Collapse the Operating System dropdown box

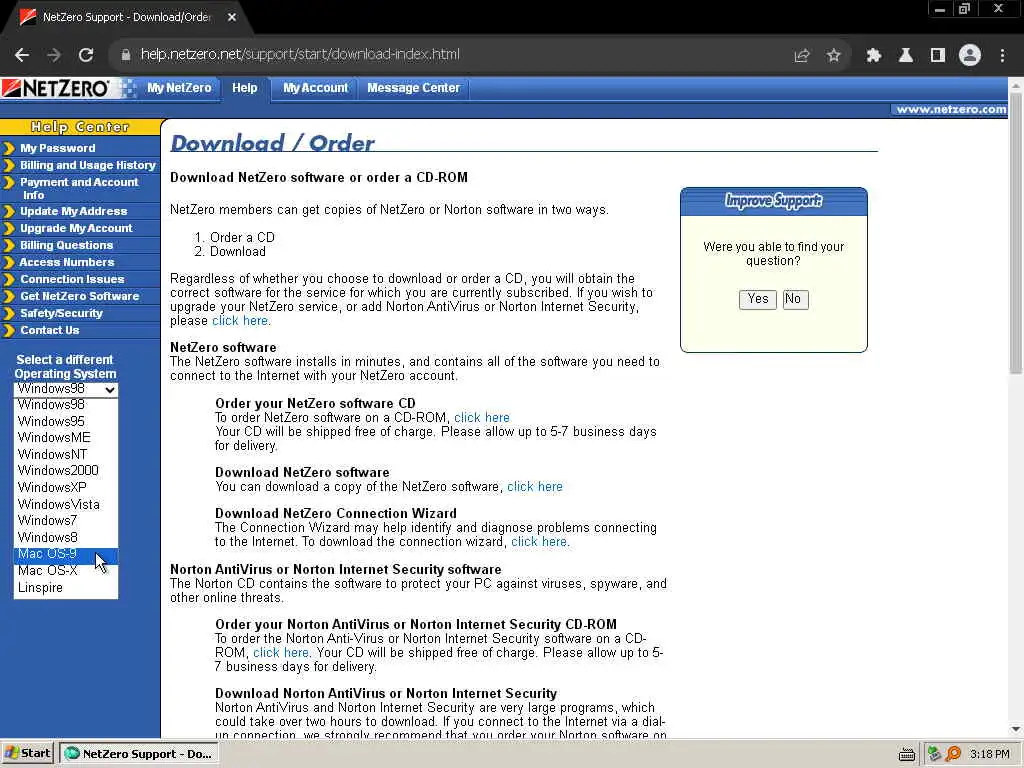click(65, 389)
